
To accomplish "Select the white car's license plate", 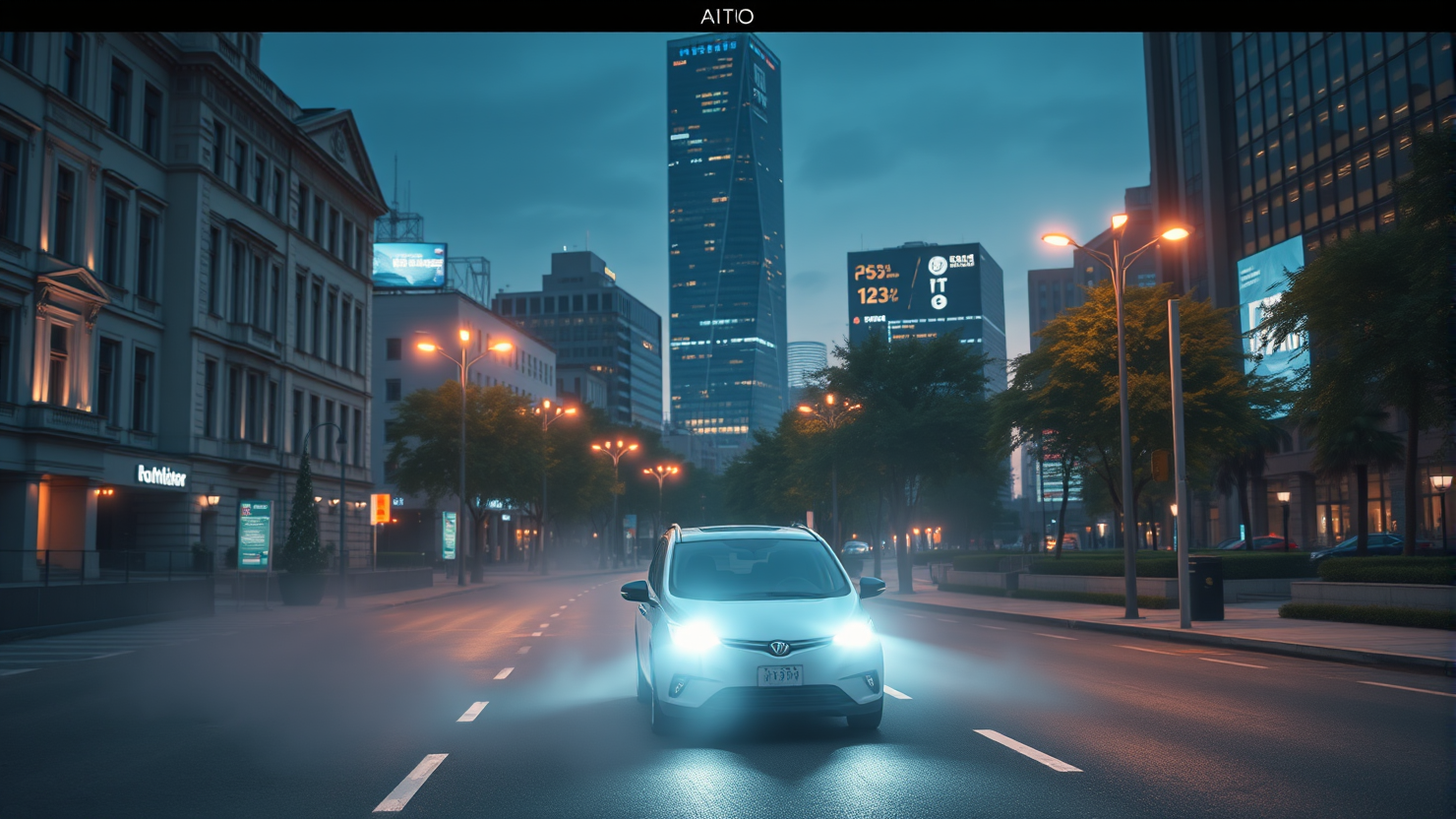I will [779, 675].
